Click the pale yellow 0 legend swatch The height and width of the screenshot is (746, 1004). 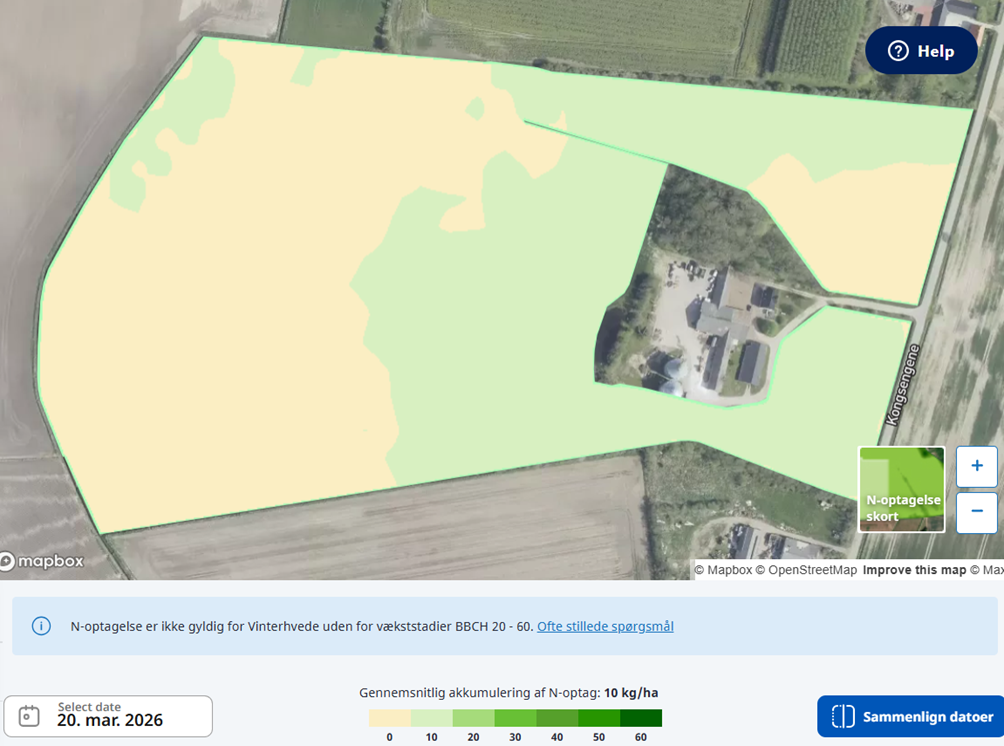pos(388,717)
